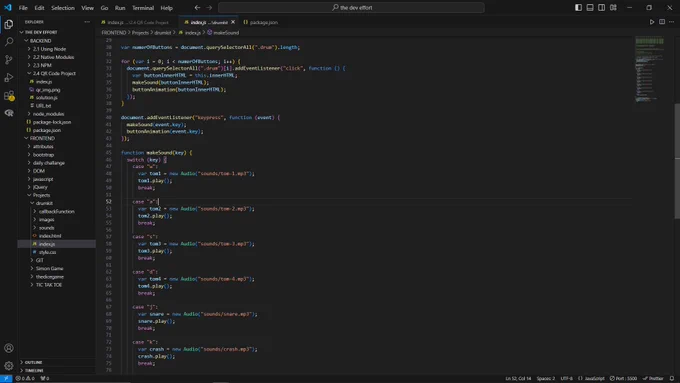The width and height of the screenshot is (680, 383).
Task: Switch to the package.json tab
Action: point(260,22)
